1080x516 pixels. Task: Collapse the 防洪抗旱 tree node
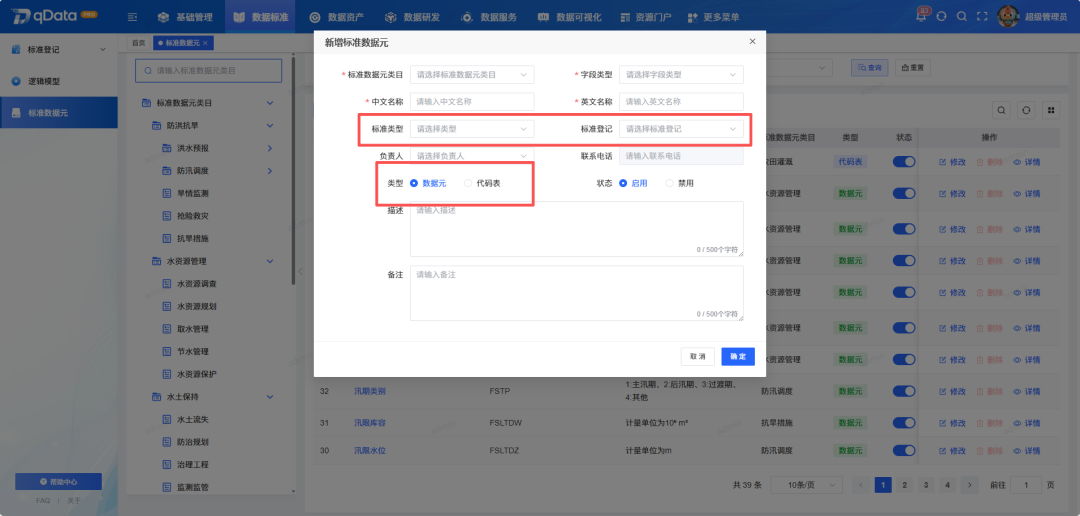point(269,126)
